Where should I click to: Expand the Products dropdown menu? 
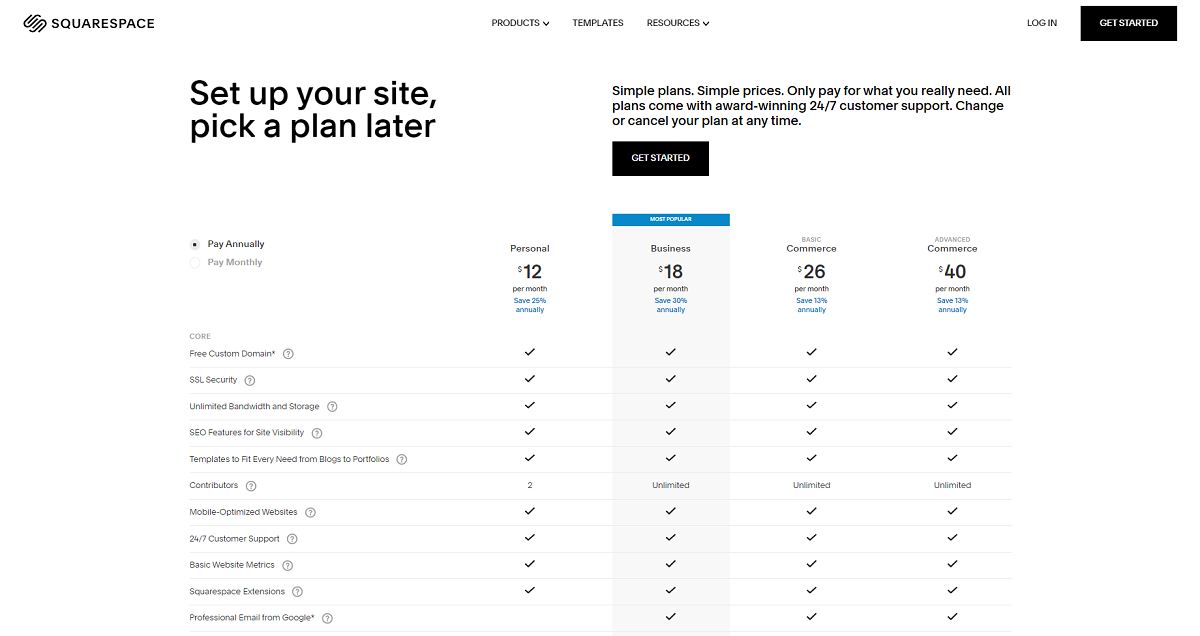point(520,23)
